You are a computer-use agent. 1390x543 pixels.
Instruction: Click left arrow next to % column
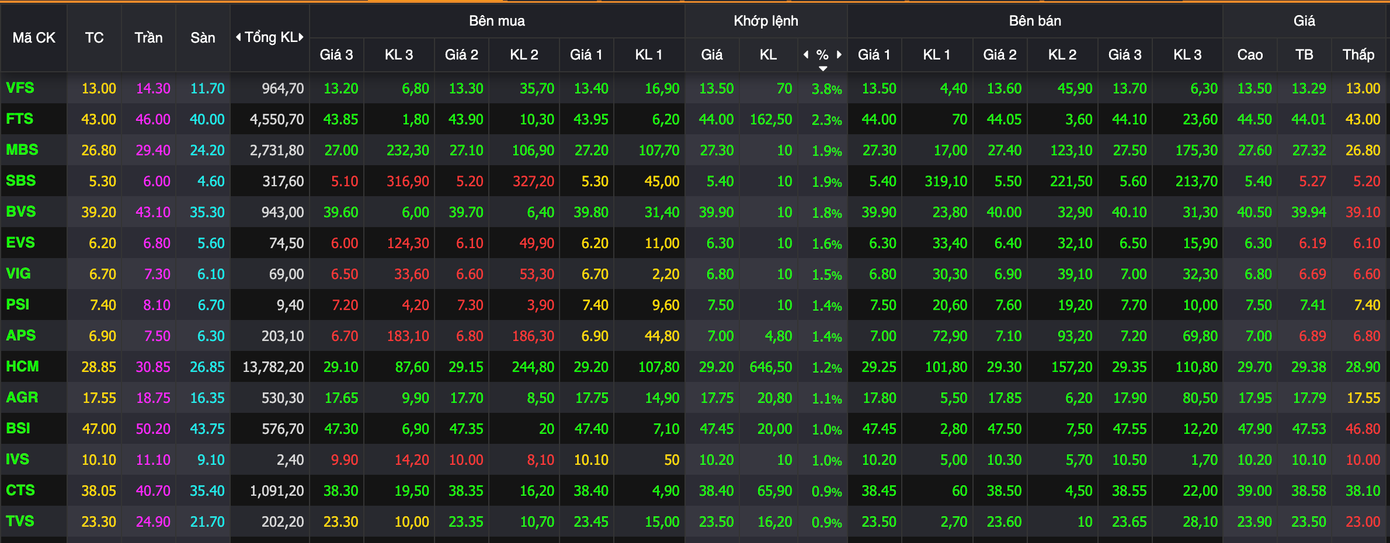pos(806,55)
